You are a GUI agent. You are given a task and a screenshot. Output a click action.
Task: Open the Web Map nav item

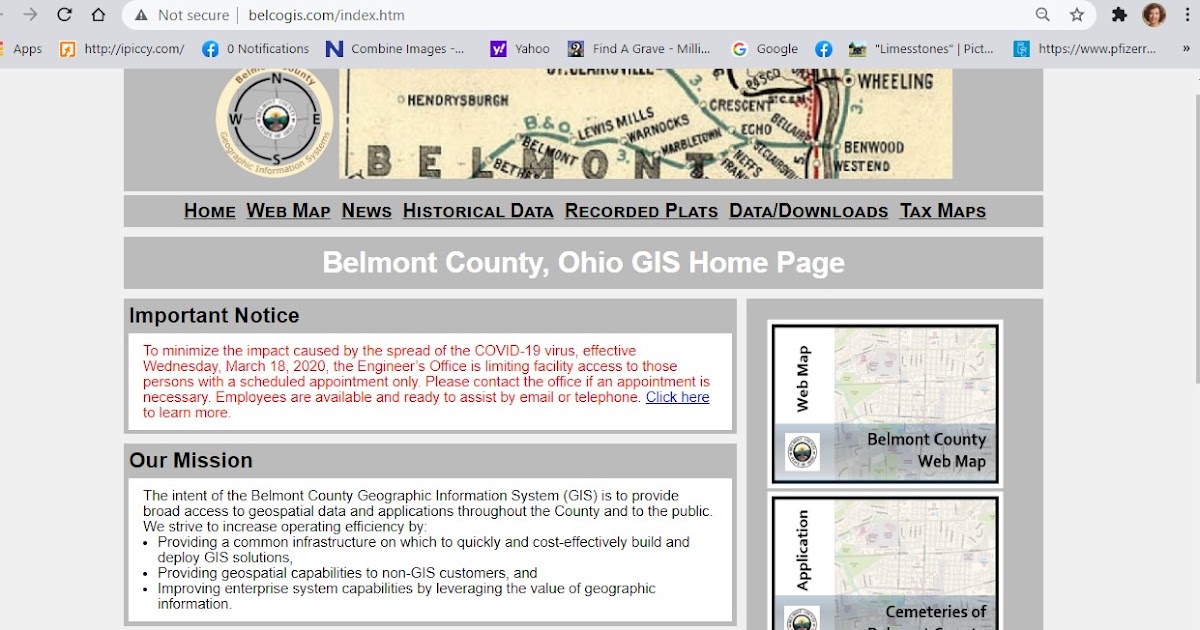point(288,211)
